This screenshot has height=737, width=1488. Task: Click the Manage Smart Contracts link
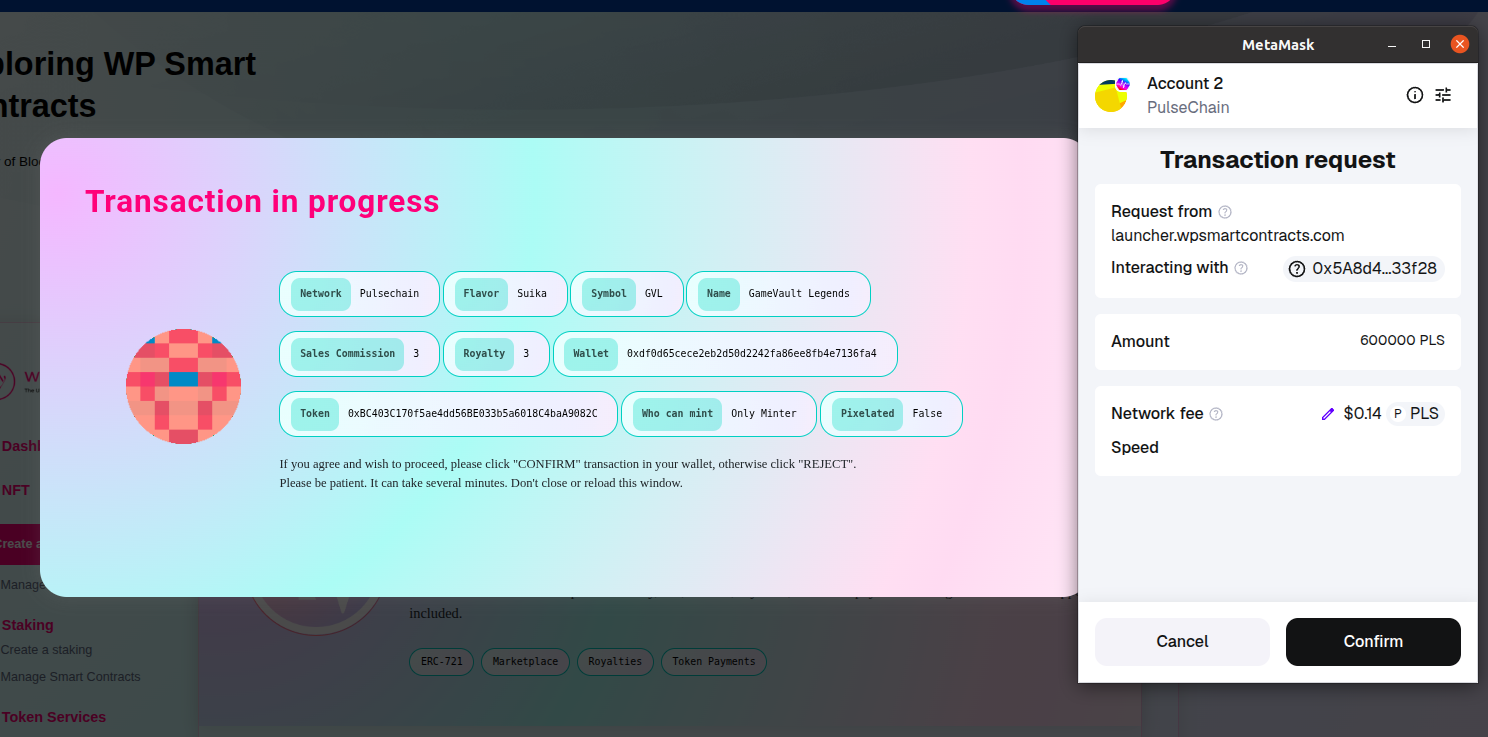click(71, 676)
